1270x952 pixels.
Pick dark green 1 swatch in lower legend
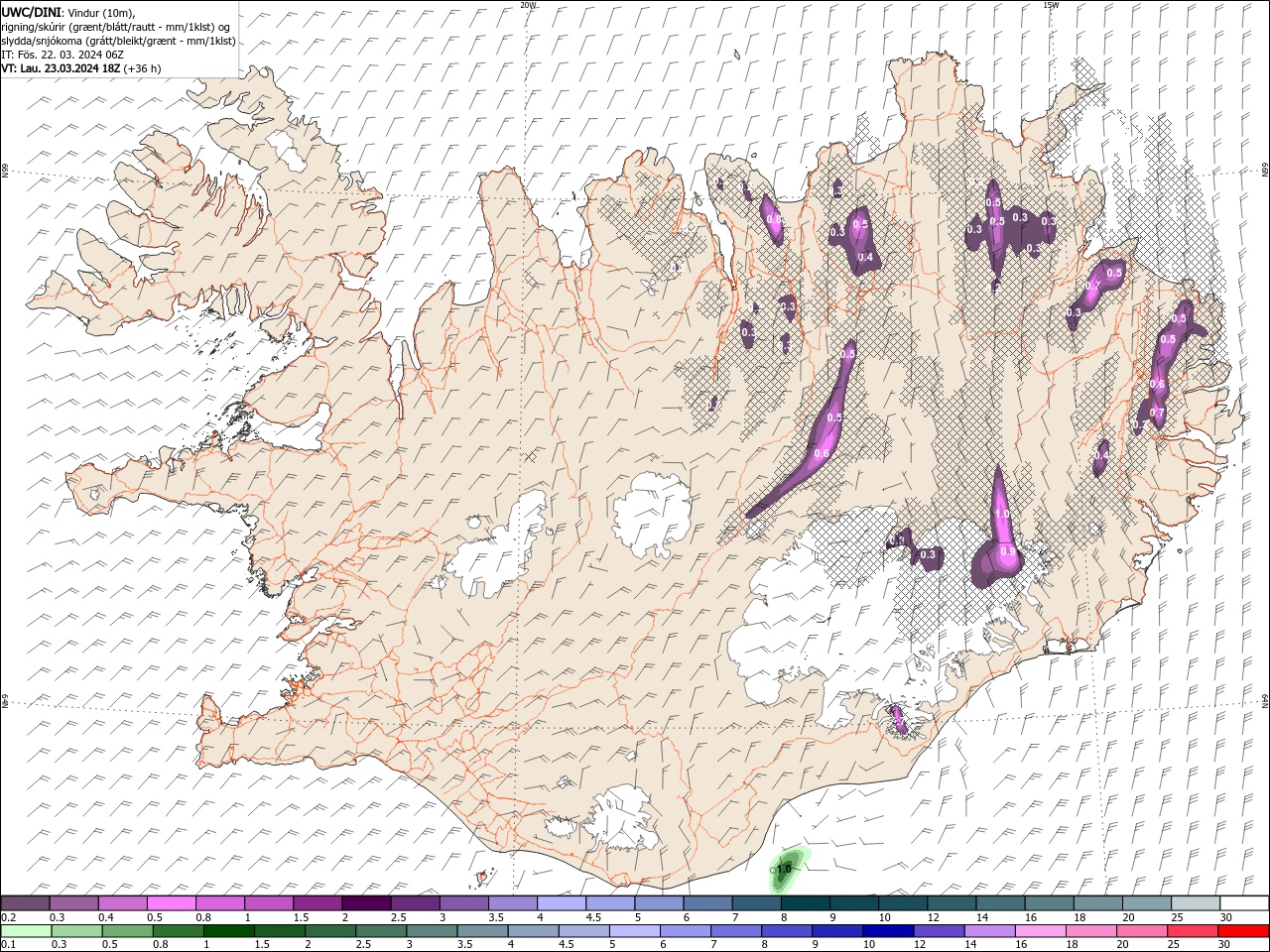[x=229, y=931]
